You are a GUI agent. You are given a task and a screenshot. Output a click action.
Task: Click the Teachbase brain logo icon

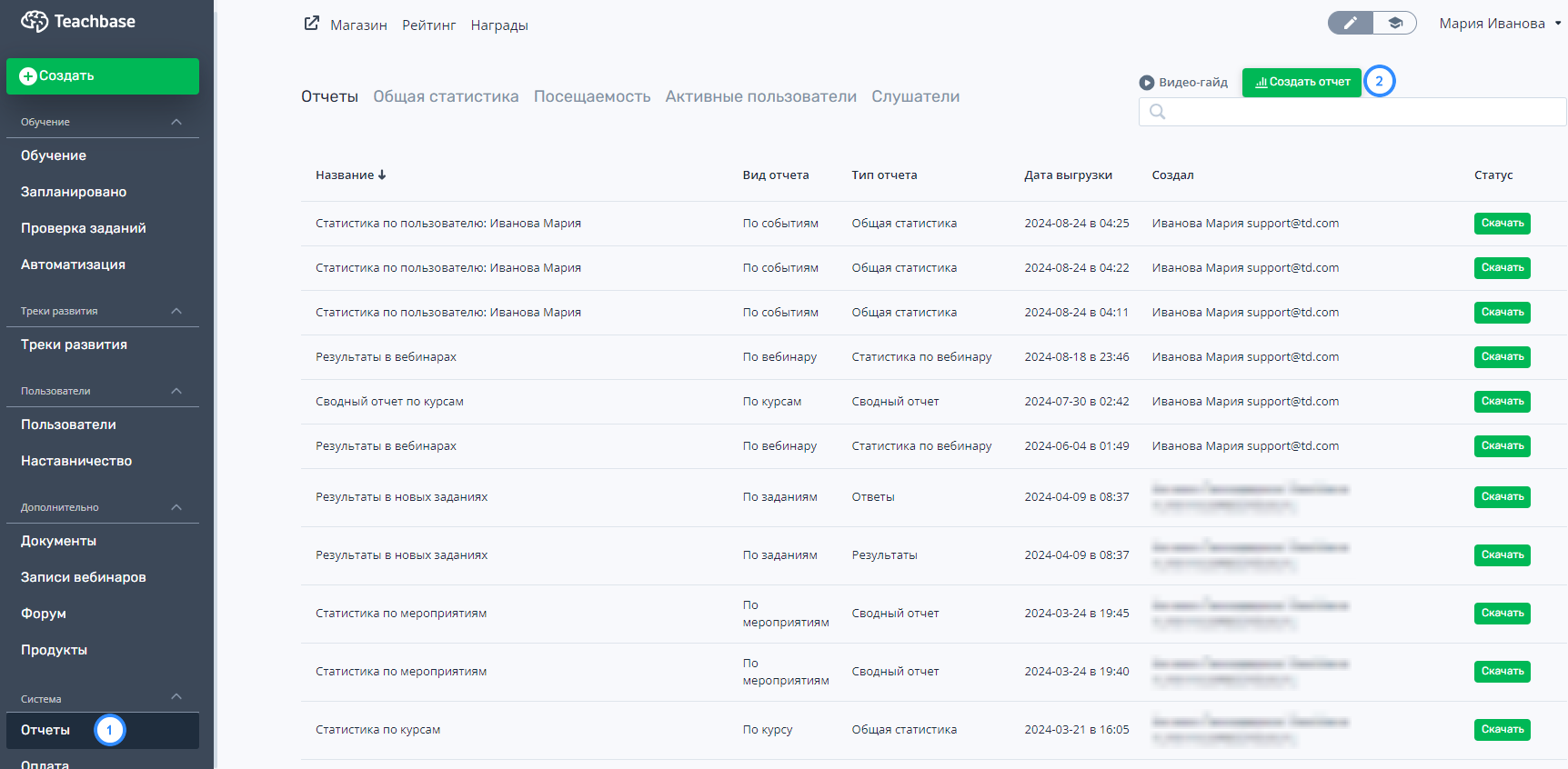pos(35,22)
